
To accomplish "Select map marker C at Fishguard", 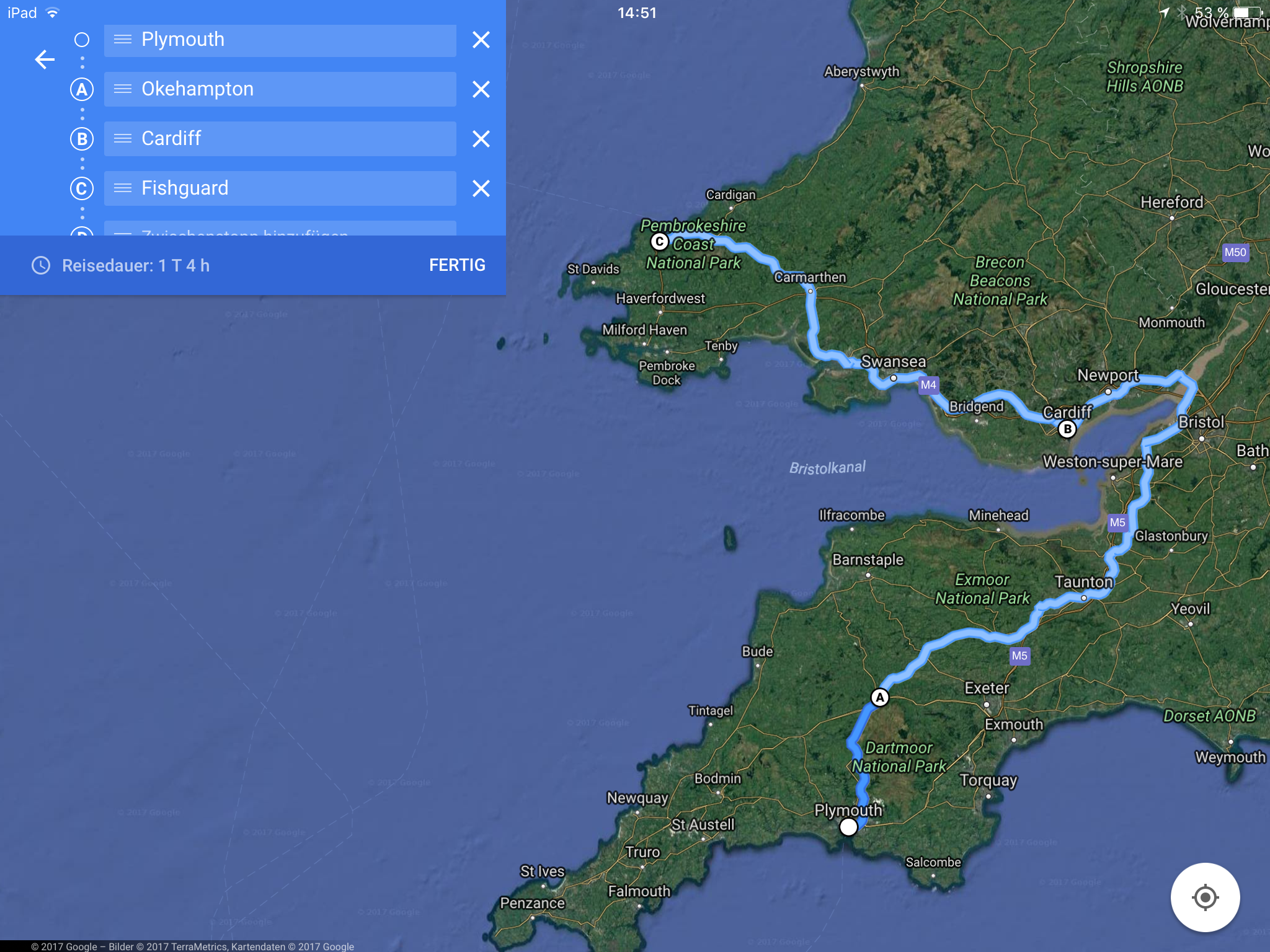I will (x=659, y=241).
